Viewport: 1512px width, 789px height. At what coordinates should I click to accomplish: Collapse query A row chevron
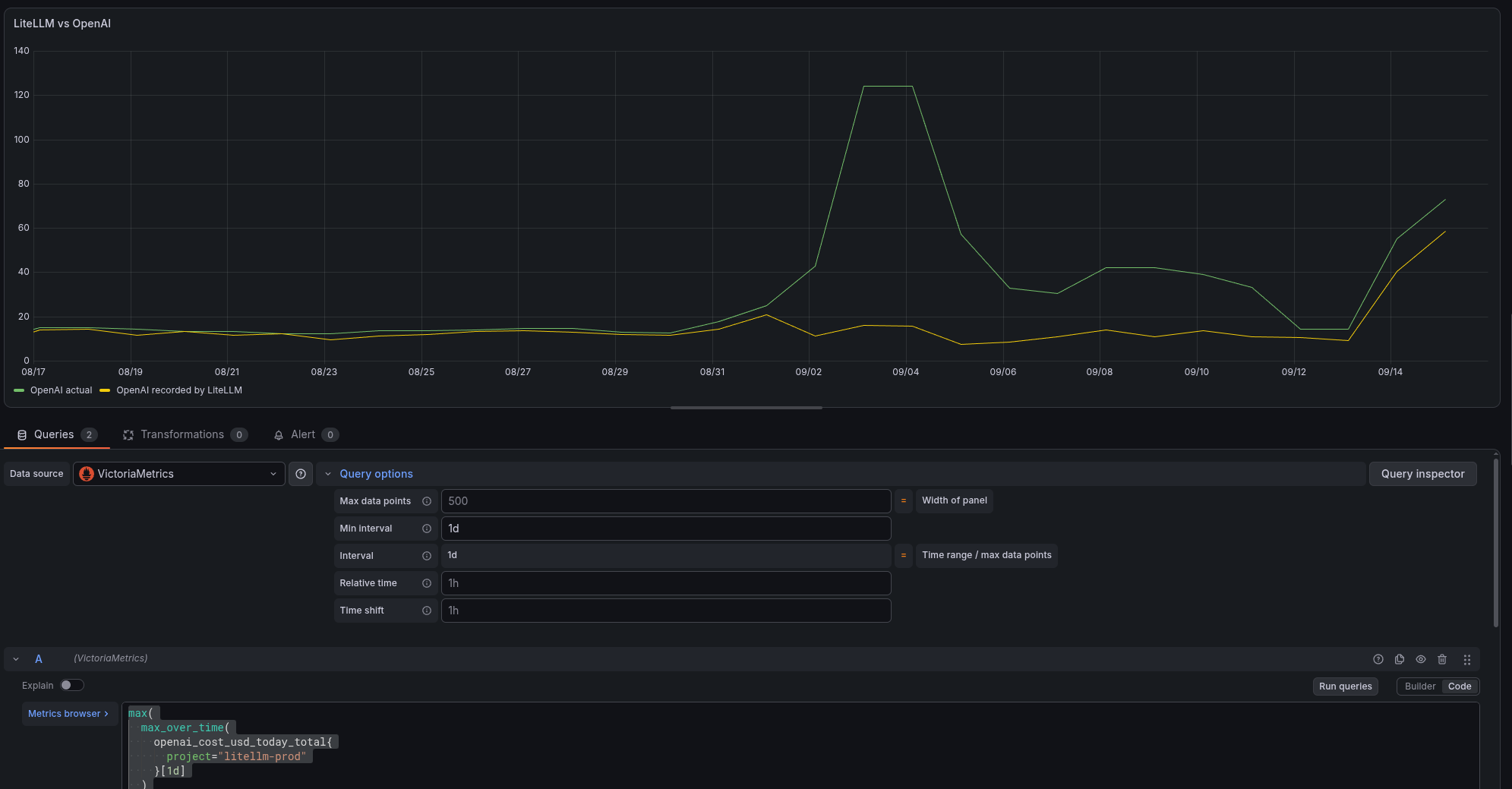tap(16, 659)
